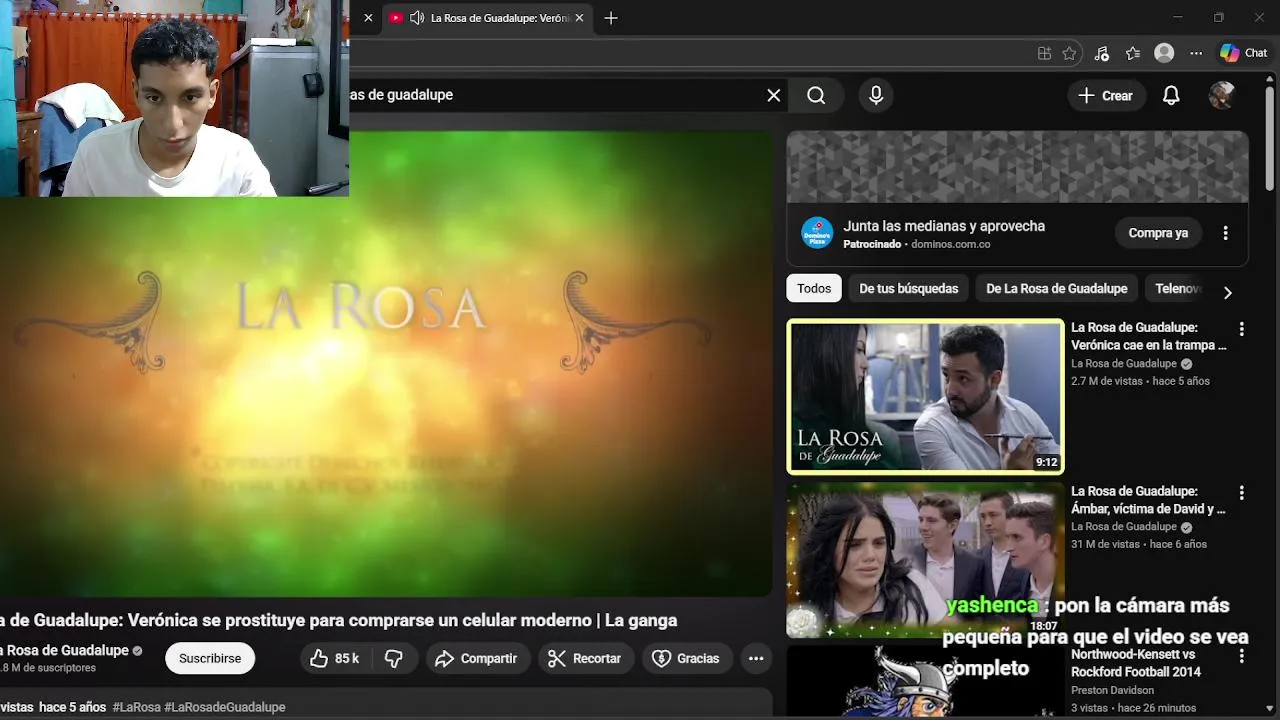The height and width of the screenshot is (720, 1280).
Task: Open channel La Rosa de Guadalupe under Verónica video
Action: tap(1124, 364)
